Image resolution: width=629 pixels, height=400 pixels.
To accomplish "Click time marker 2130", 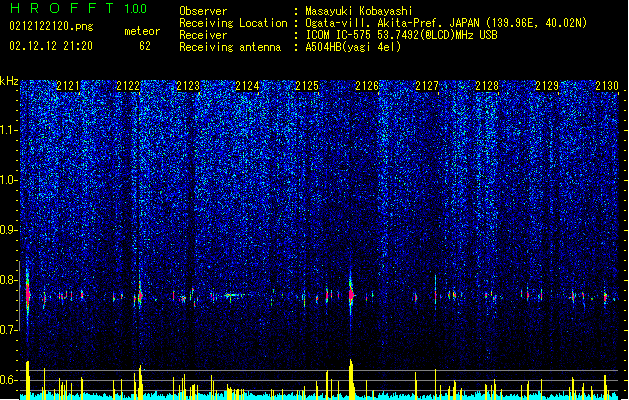I will 607,85.
